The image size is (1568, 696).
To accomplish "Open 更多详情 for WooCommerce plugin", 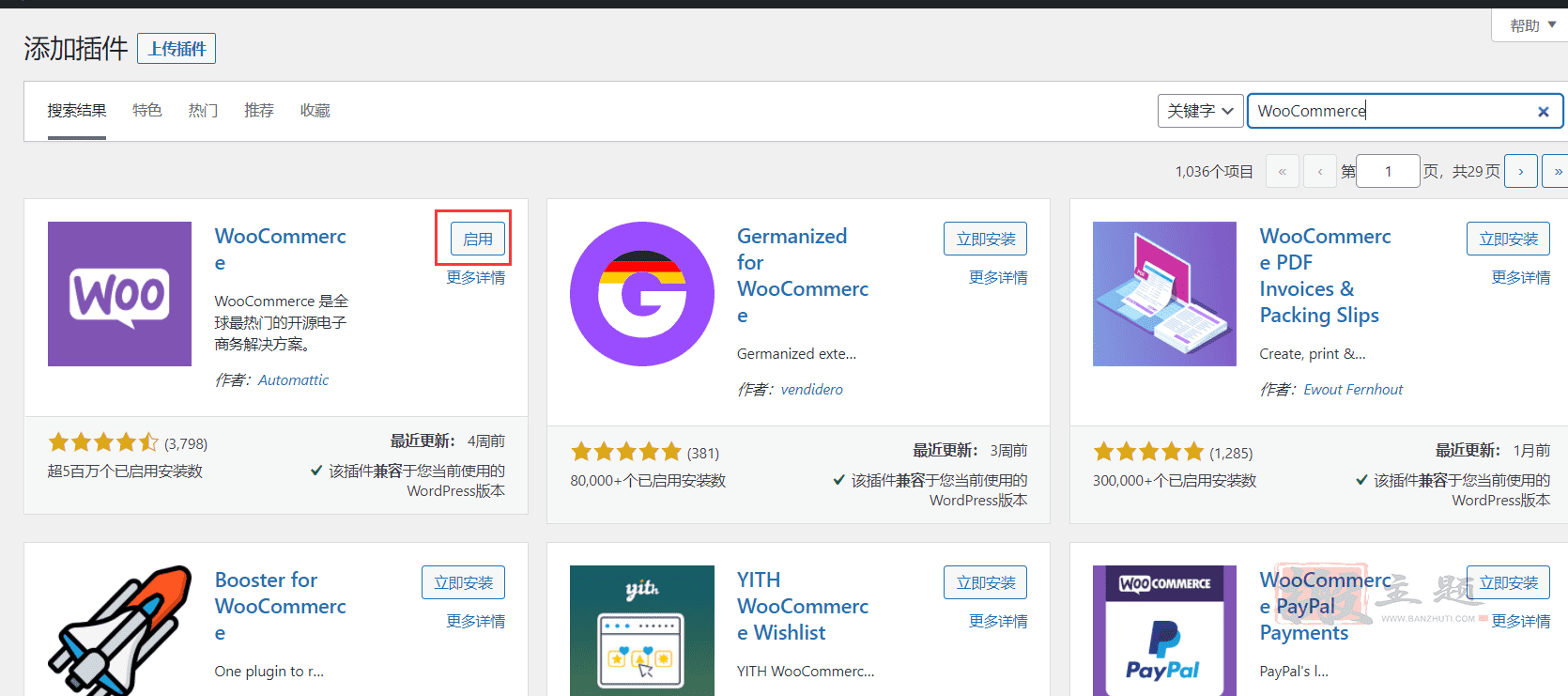I will (x=476, y=278).
